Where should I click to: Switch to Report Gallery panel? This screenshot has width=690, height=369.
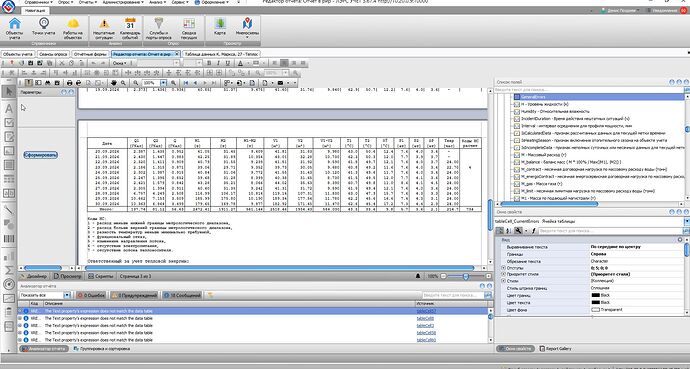pyautogui.click(x=555, y=349)
